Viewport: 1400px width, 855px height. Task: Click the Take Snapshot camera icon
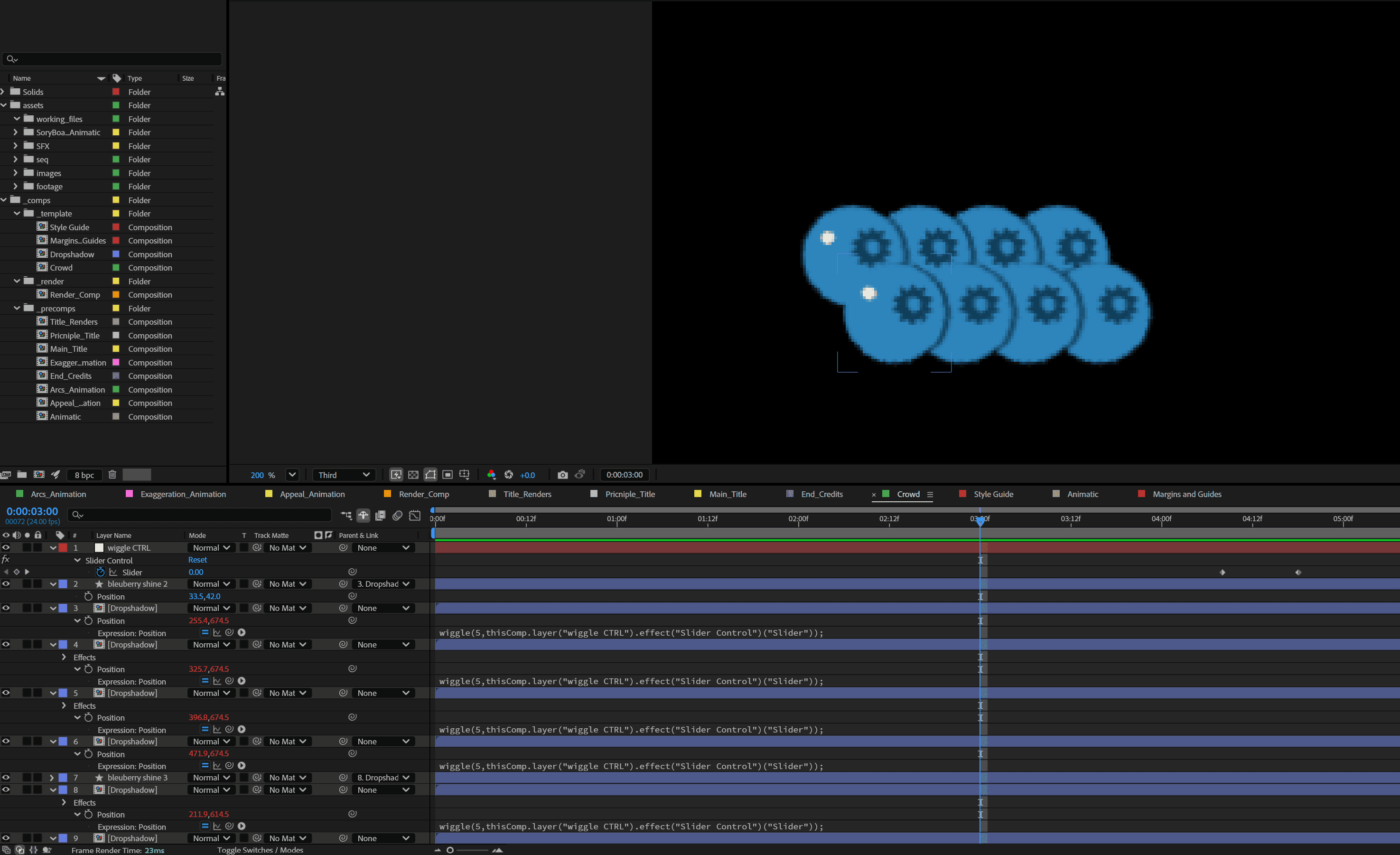click(x=562, y=475)
